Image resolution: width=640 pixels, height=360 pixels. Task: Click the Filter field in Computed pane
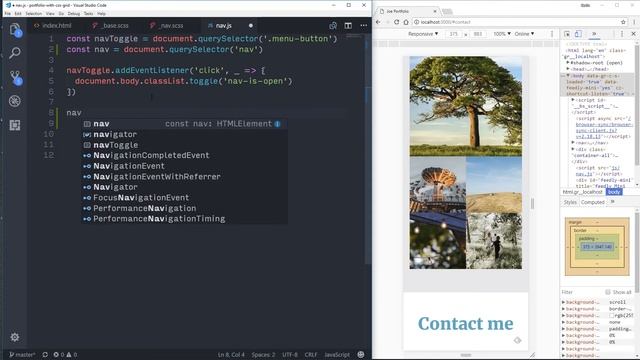click(x=582, y=292)
